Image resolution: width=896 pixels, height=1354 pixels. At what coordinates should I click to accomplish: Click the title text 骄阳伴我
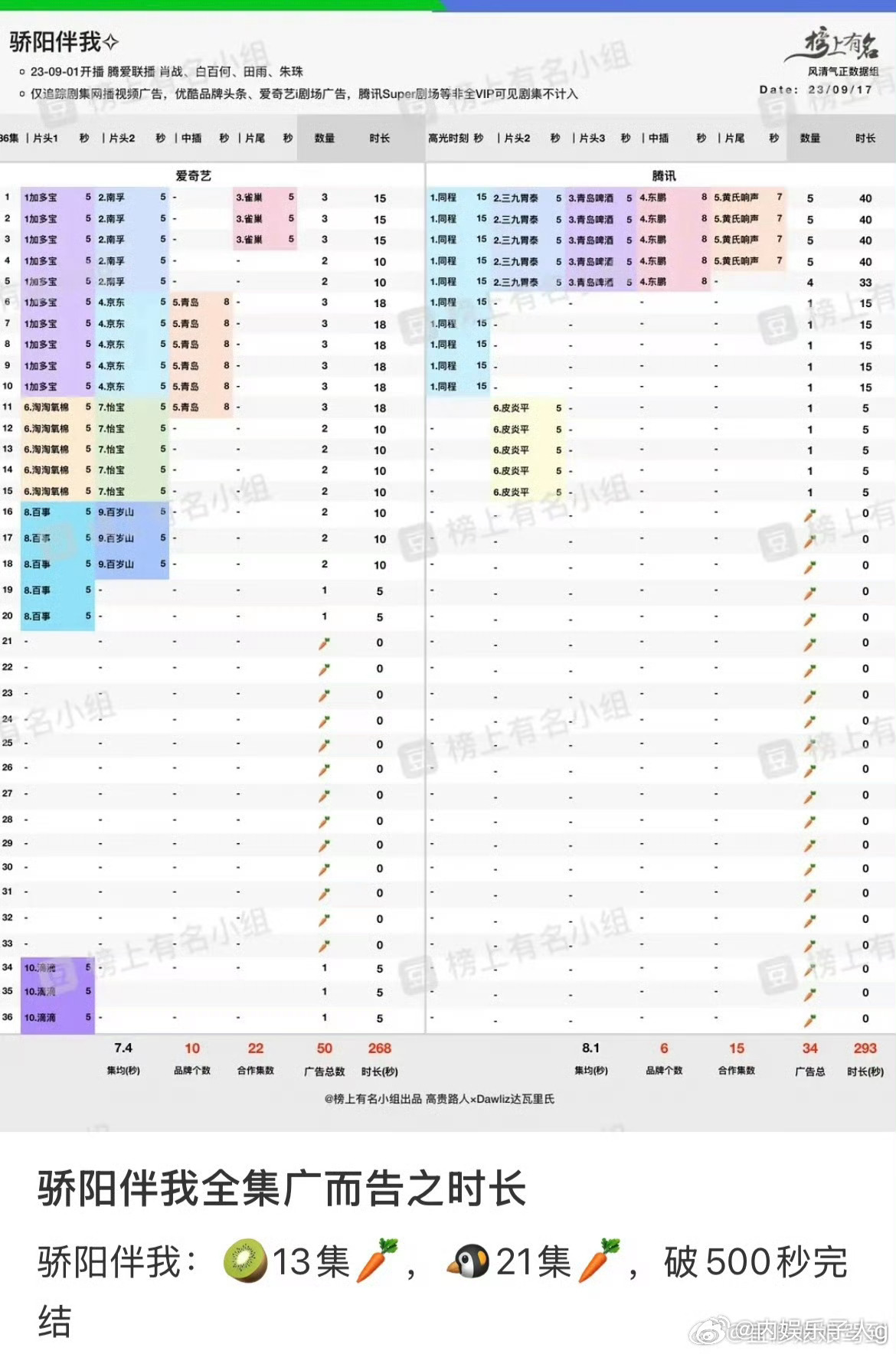point(55,41)
